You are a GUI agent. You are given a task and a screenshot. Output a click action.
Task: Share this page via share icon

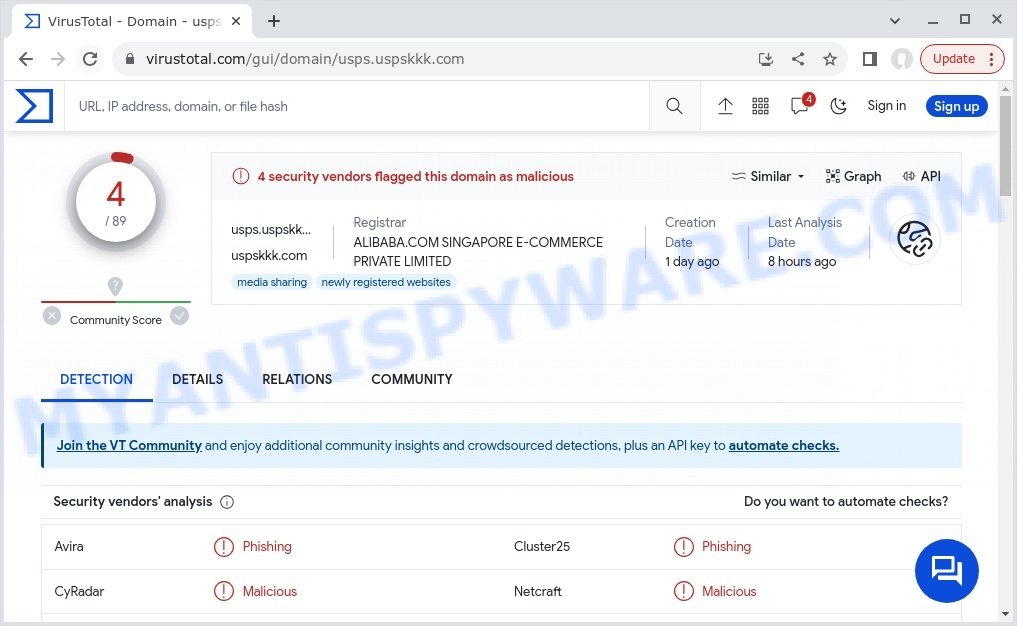tap(798, 59)
